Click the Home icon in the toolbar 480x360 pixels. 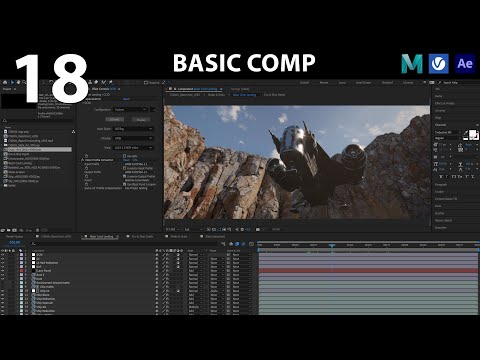5,82
